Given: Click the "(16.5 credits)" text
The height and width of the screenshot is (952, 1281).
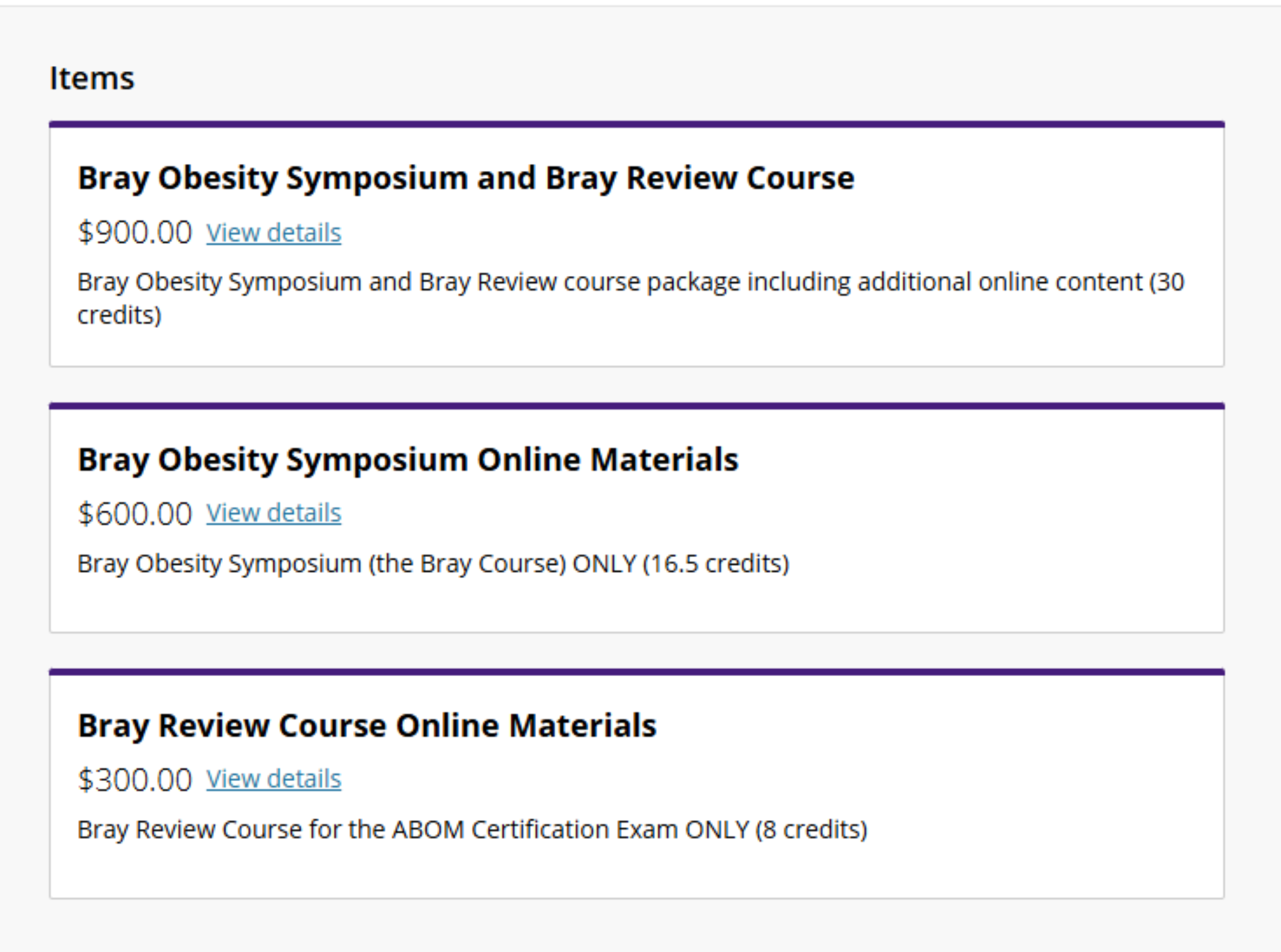Looking at the screenshot, I should (x=716, y=564).
